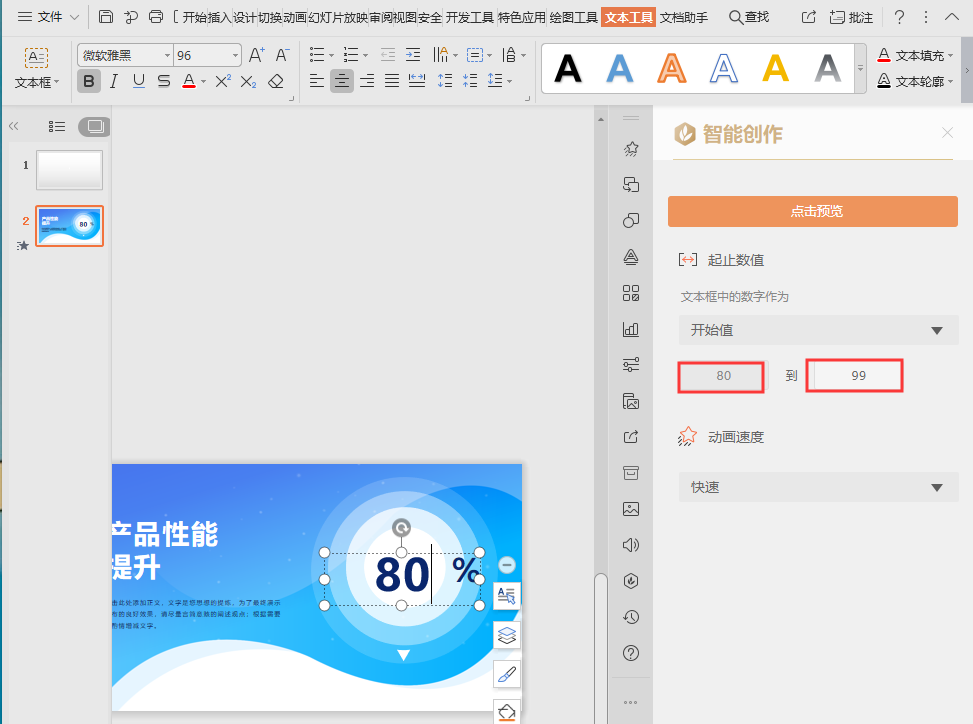Switch to 绘图工具 ribbon tab
The width and height of the screenshot is (973, 724).
573,17
